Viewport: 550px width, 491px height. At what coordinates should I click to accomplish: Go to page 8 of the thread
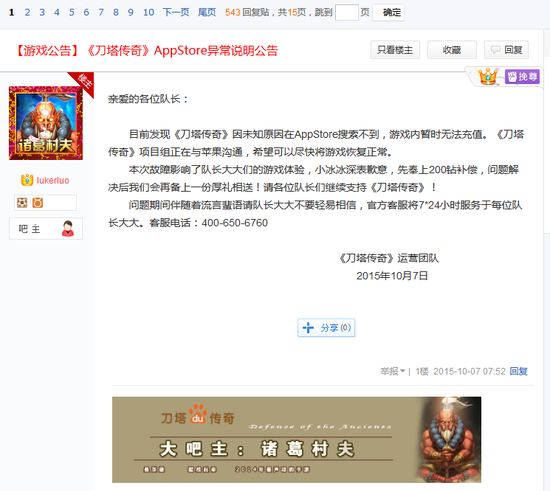[116, 13]
